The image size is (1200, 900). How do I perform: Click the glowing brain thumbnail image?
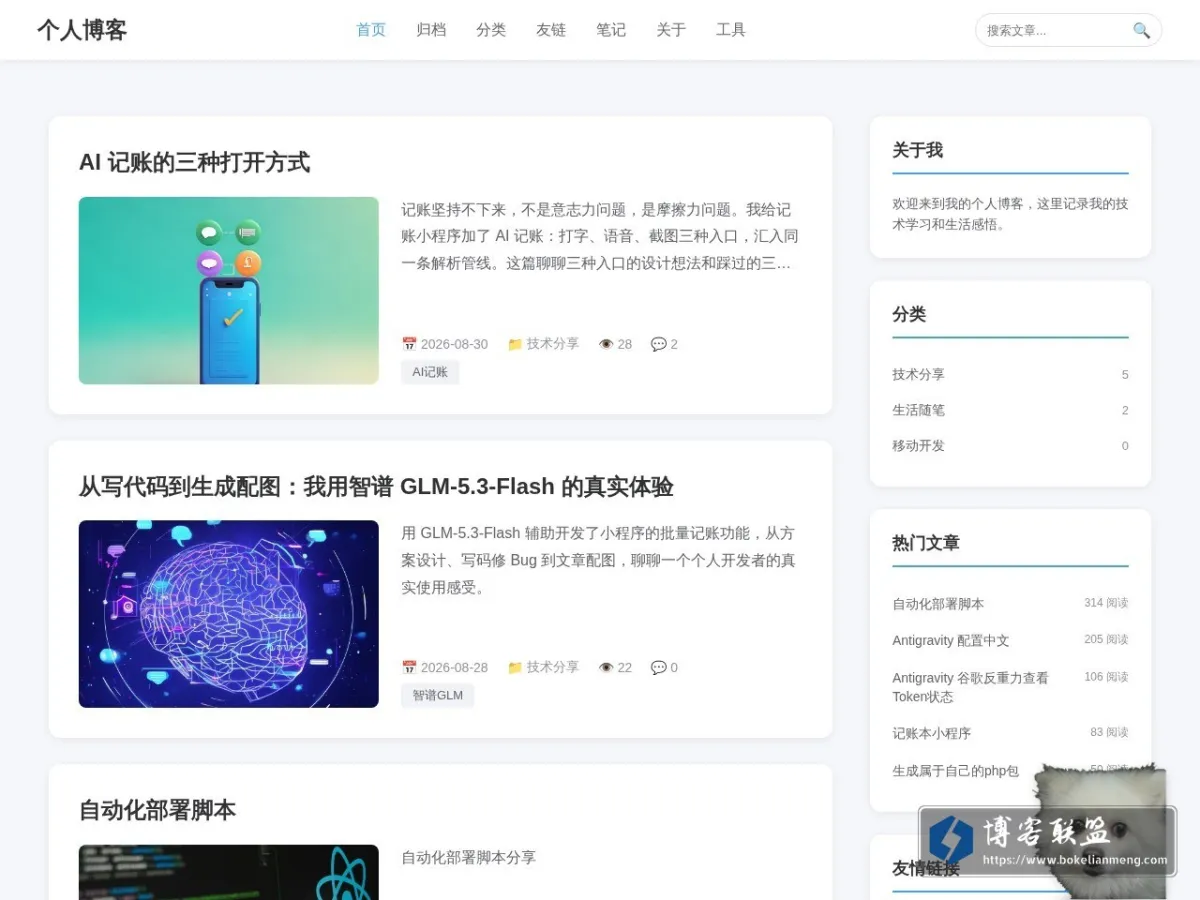click(x=229, y=614)
